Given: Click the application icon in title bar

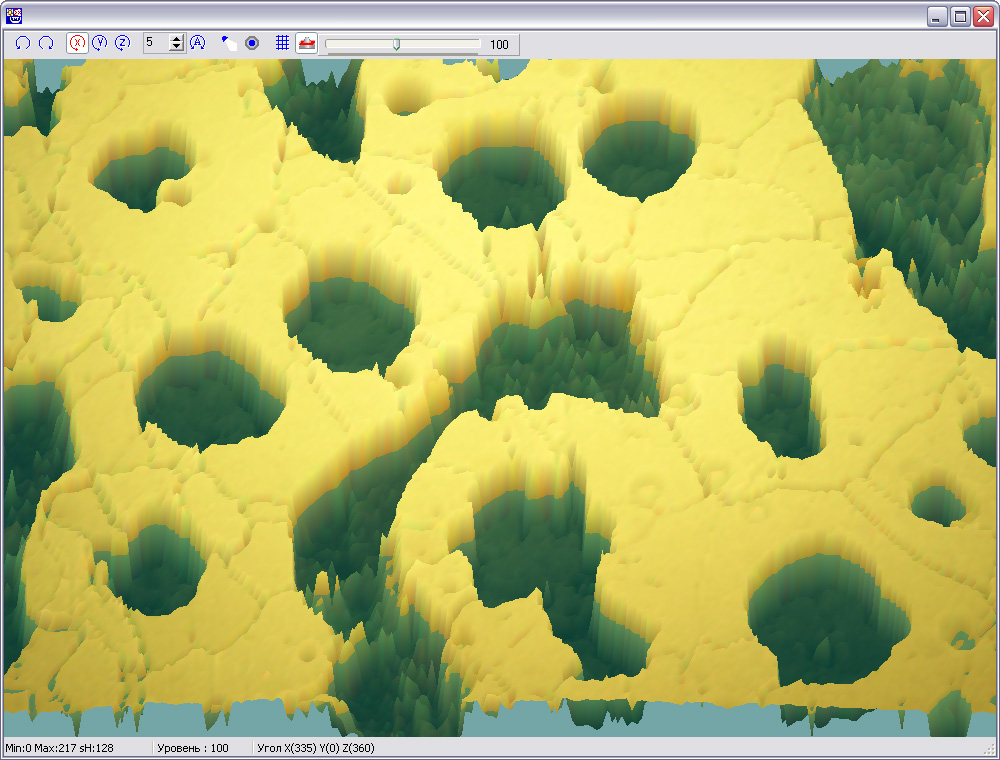Looking at the screenshot, I should (x=13, y=16).
